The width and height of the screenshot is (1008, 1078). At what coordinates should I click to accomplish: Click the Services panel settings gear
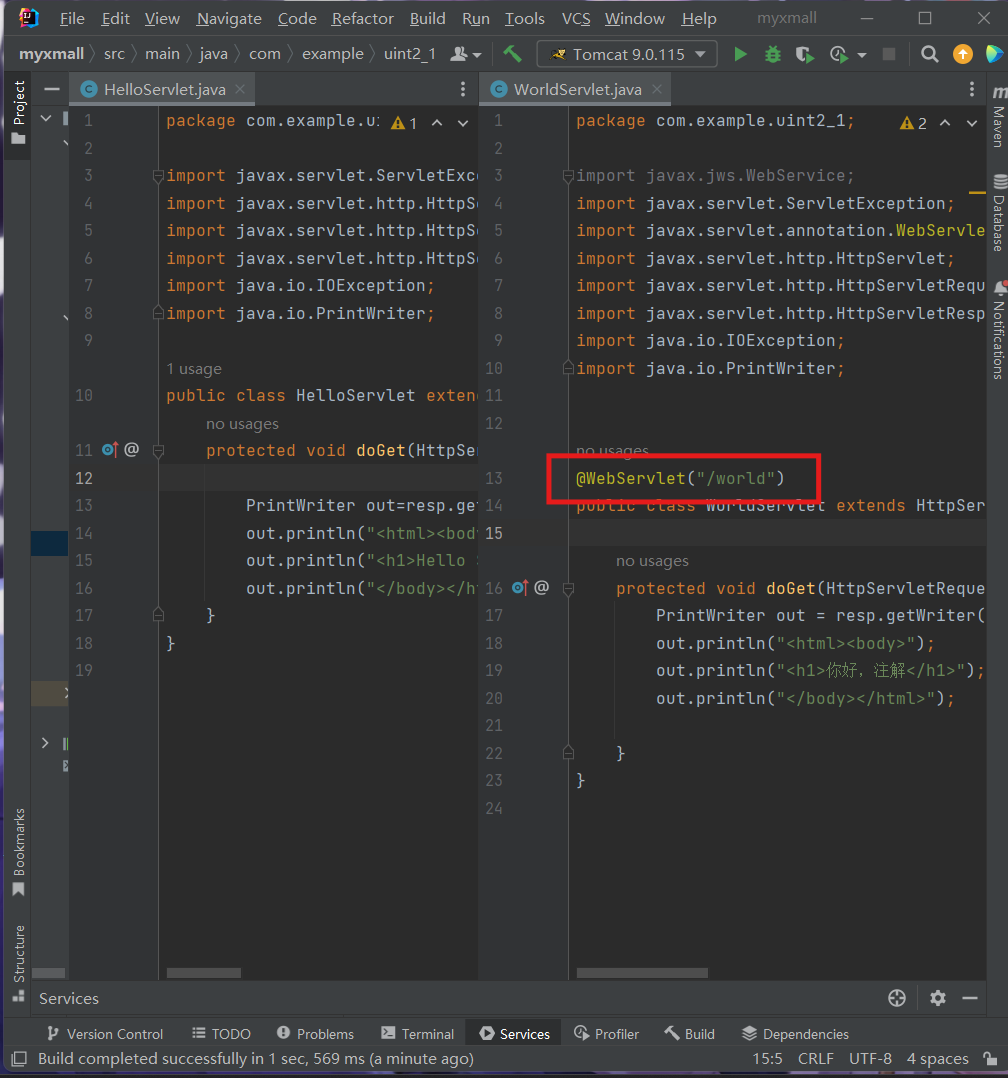coord(938,998)
